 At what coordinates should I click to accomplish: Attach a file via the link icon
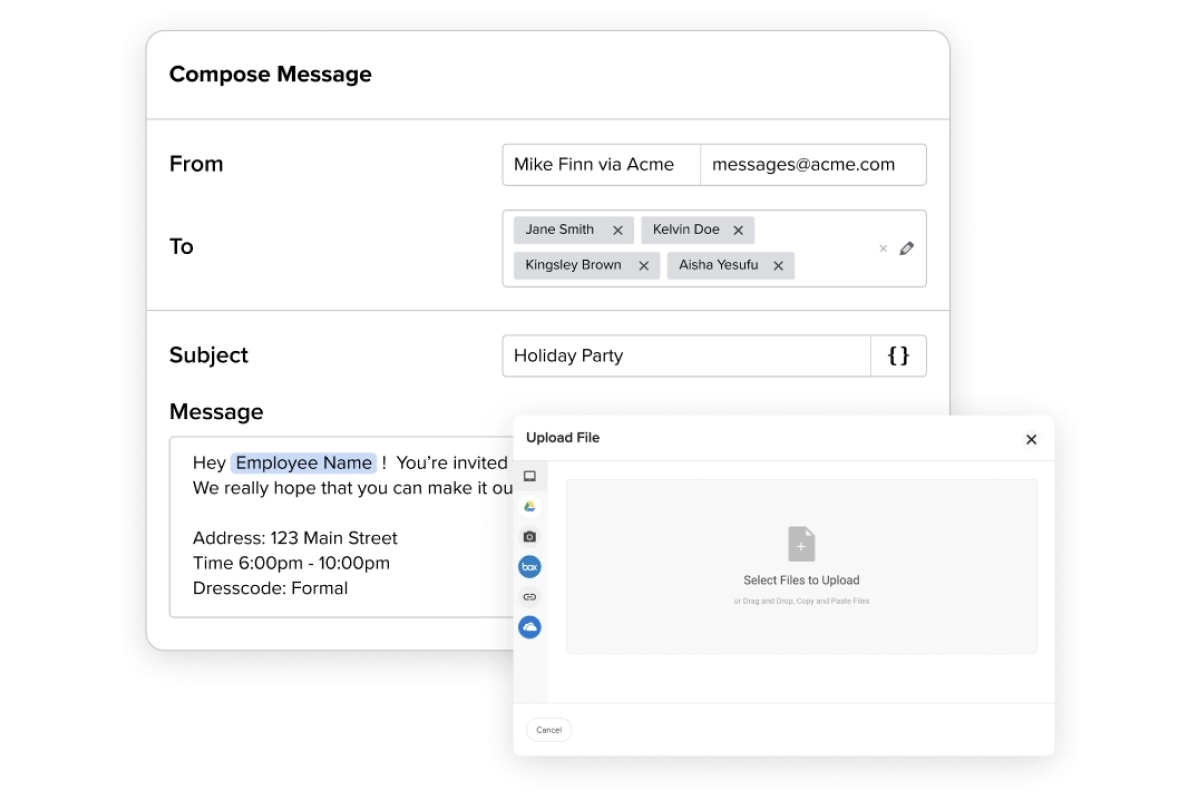[529, 596]
